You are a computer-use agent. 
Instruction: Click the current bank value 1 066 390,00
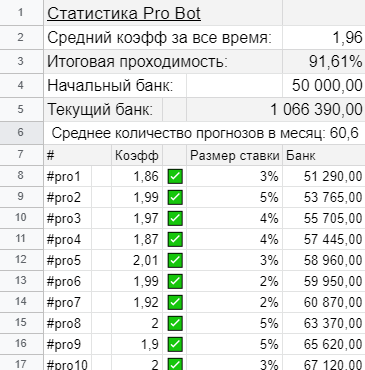(x=275, y=109)
